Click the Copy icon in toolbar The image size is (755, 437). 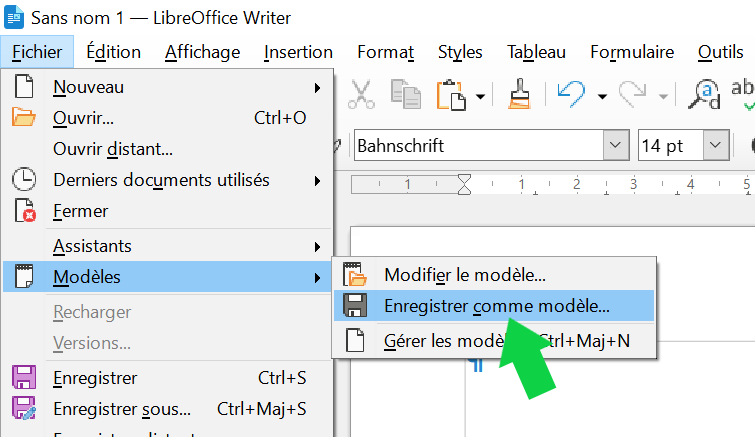coord(405,95)
